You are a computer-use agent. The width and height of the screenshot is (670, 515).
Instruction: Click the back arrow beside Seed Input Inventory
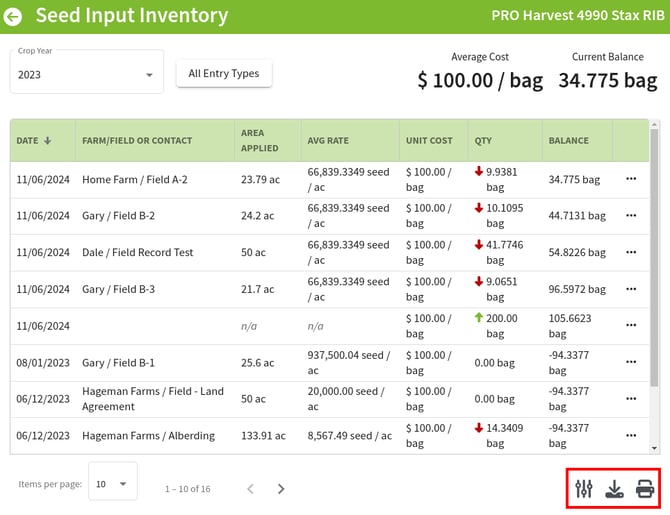coord(13,17)
